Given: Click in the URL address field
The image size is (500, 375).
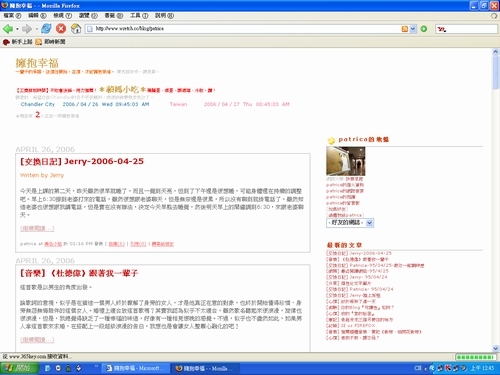Looking at the screenshot, I should 247,29.
